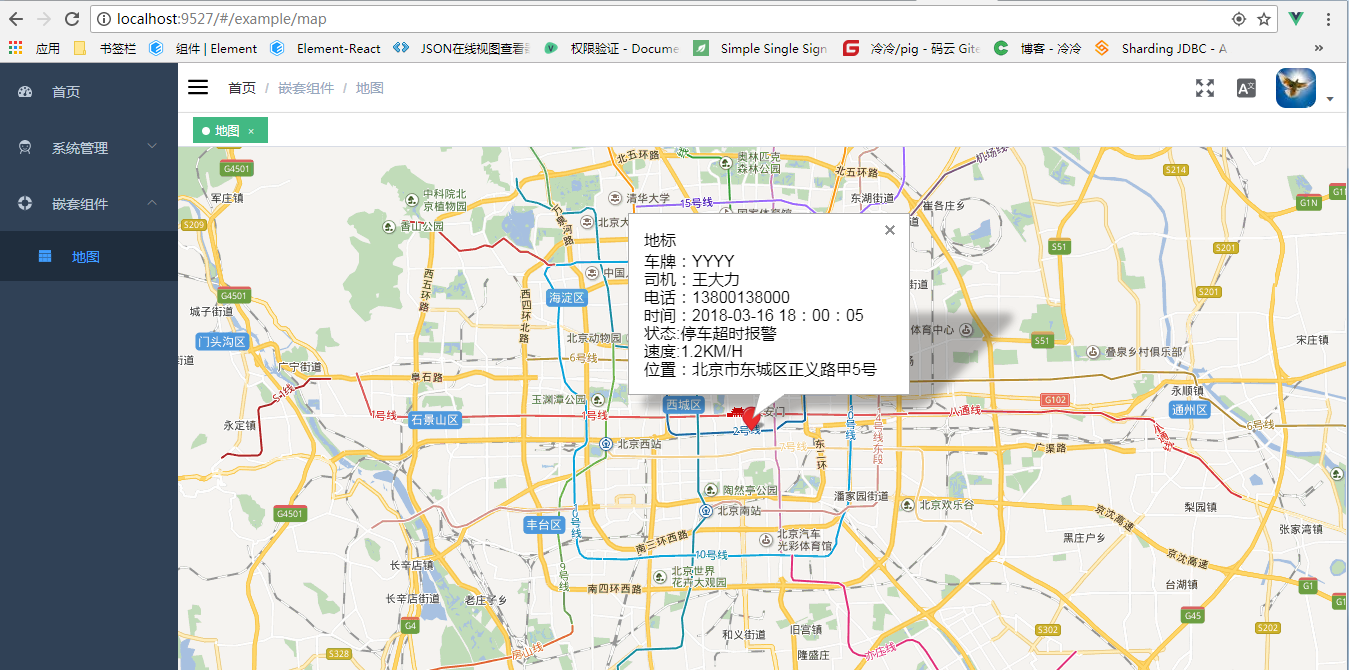Click the 嵌套组件 up chevron
The width and height of the screenshot is (1349, 670).
click(152, 203)
